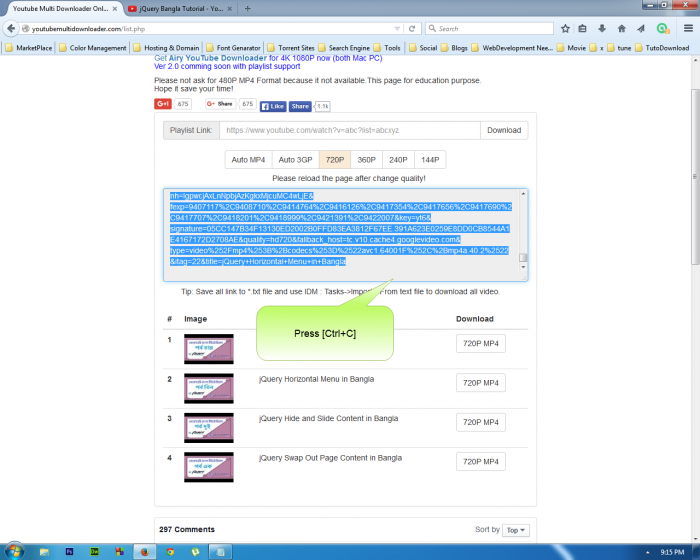Click the paper plane send icon
This screenshot has width=700, height=560.
click(x=641, y=29)
